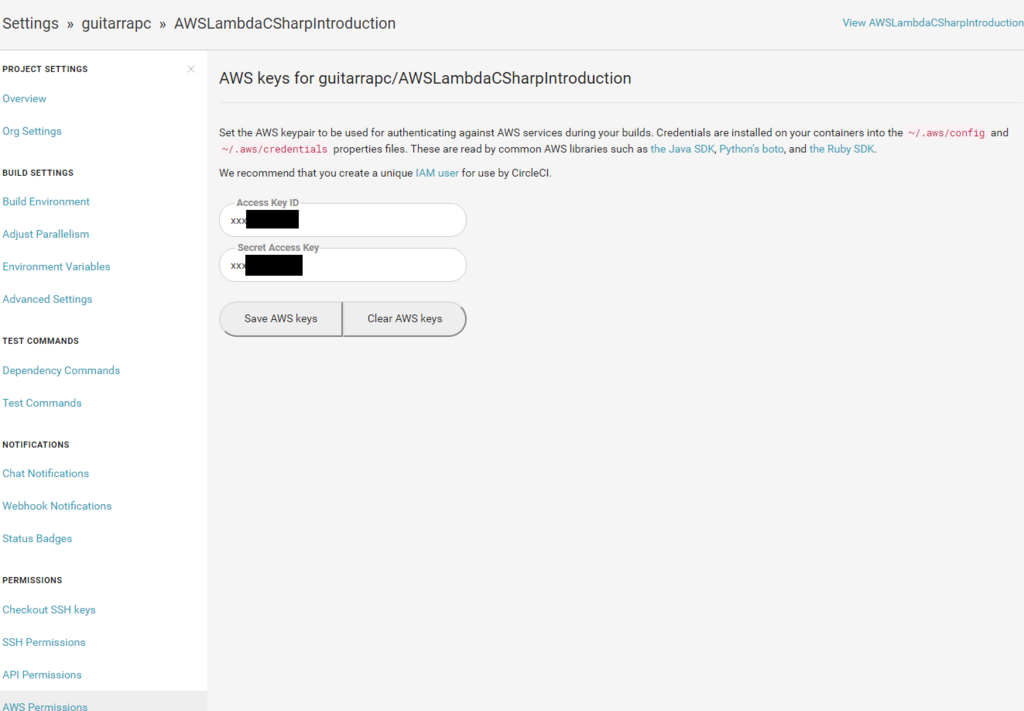Click the PROJECT SETTINGS heading

click(45, 69)
